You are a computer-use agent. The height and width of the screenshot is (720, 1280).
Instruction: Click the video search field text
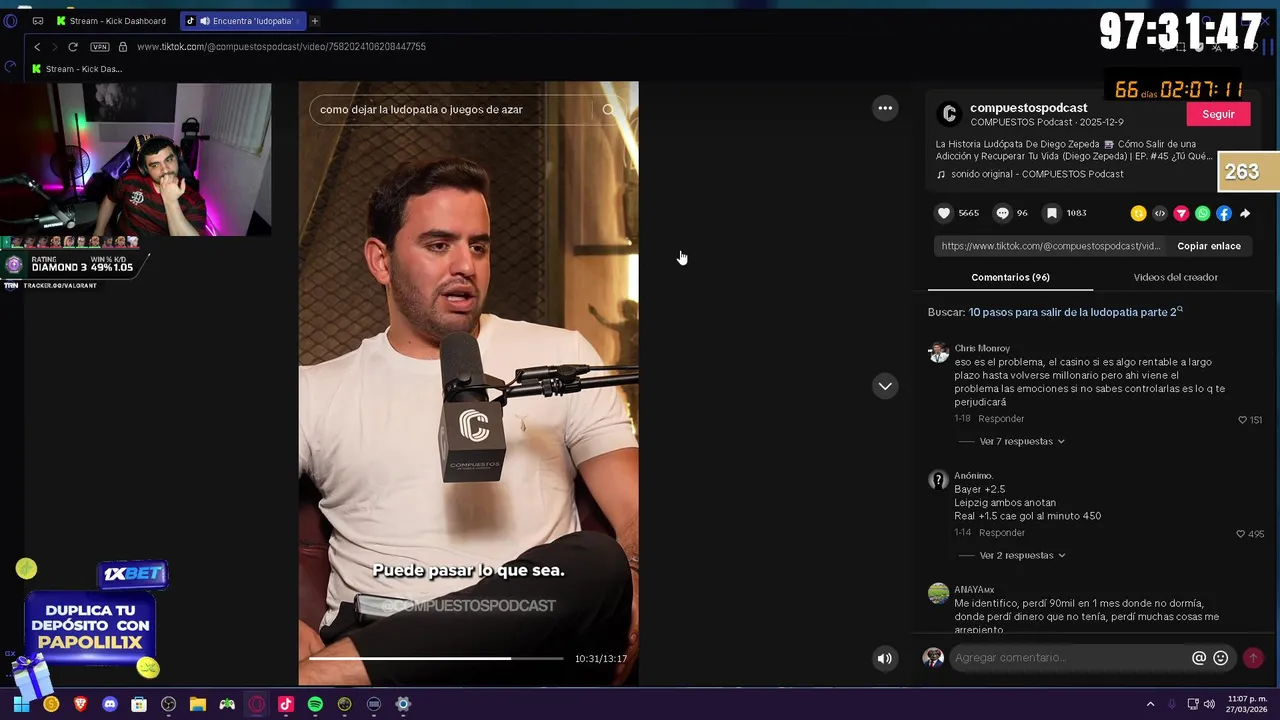[x=421, y=110]
